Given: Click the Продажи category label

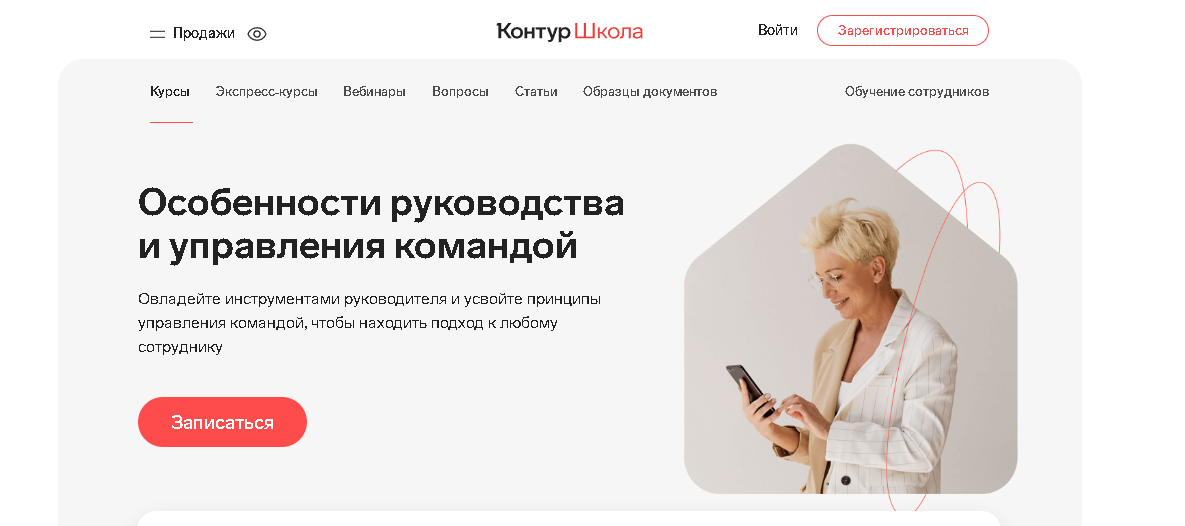Looking at the screenshot, I should pos(204,33).
